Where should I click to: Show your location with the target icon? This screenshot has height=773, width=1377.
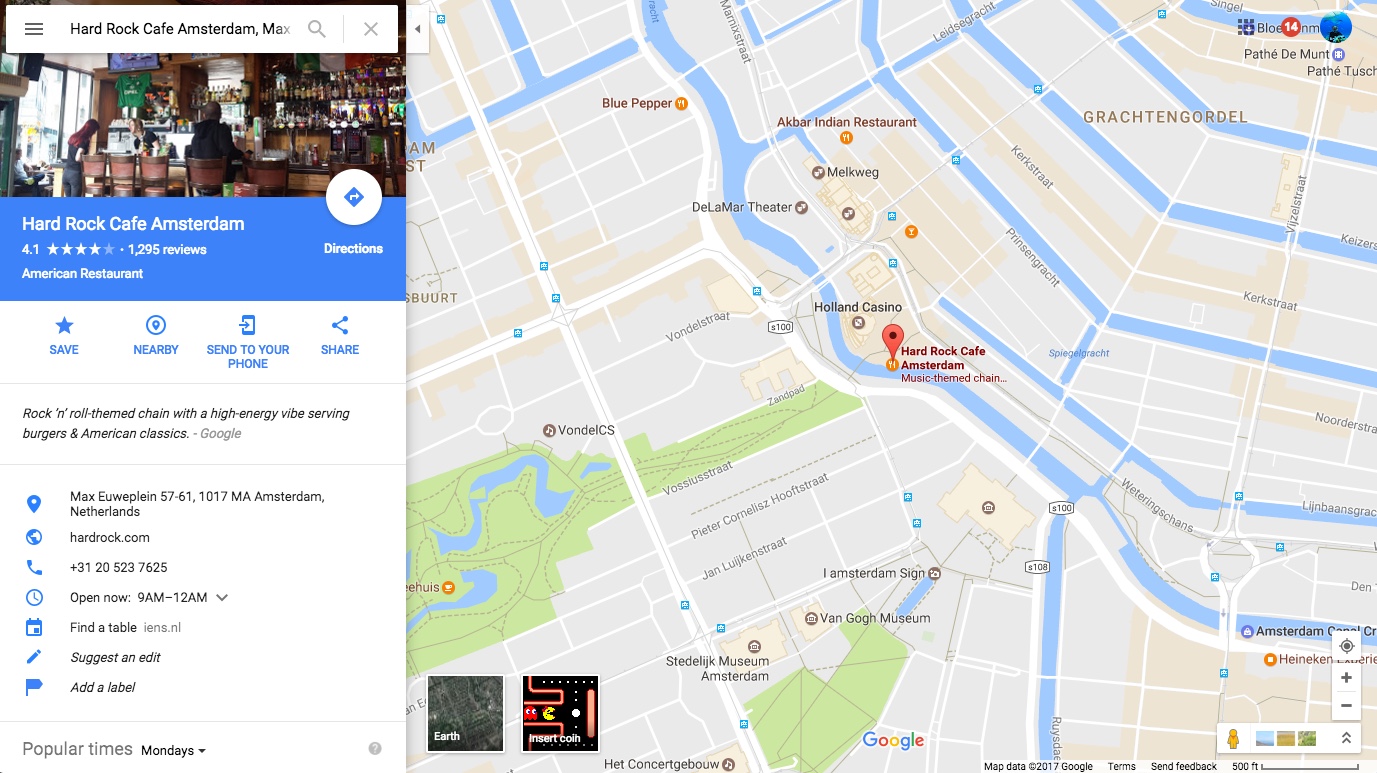1347,646
